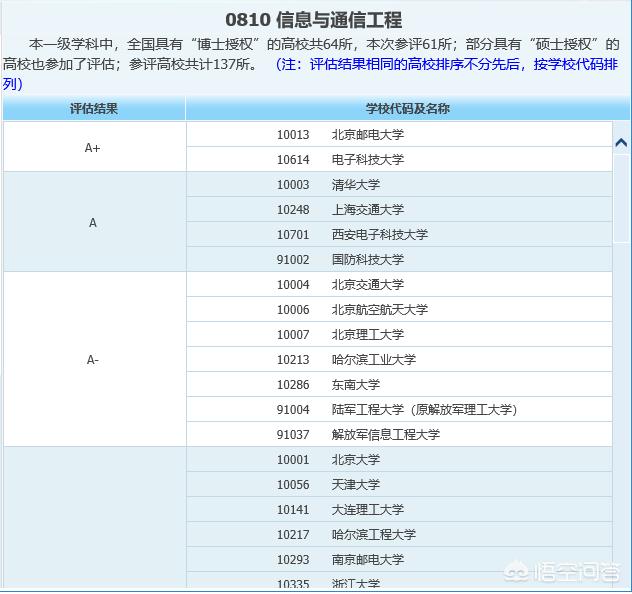The image size is (632, 594).
Task: Click the row 10217 哈尔滨工程大学
Action: tap(399, 534)
